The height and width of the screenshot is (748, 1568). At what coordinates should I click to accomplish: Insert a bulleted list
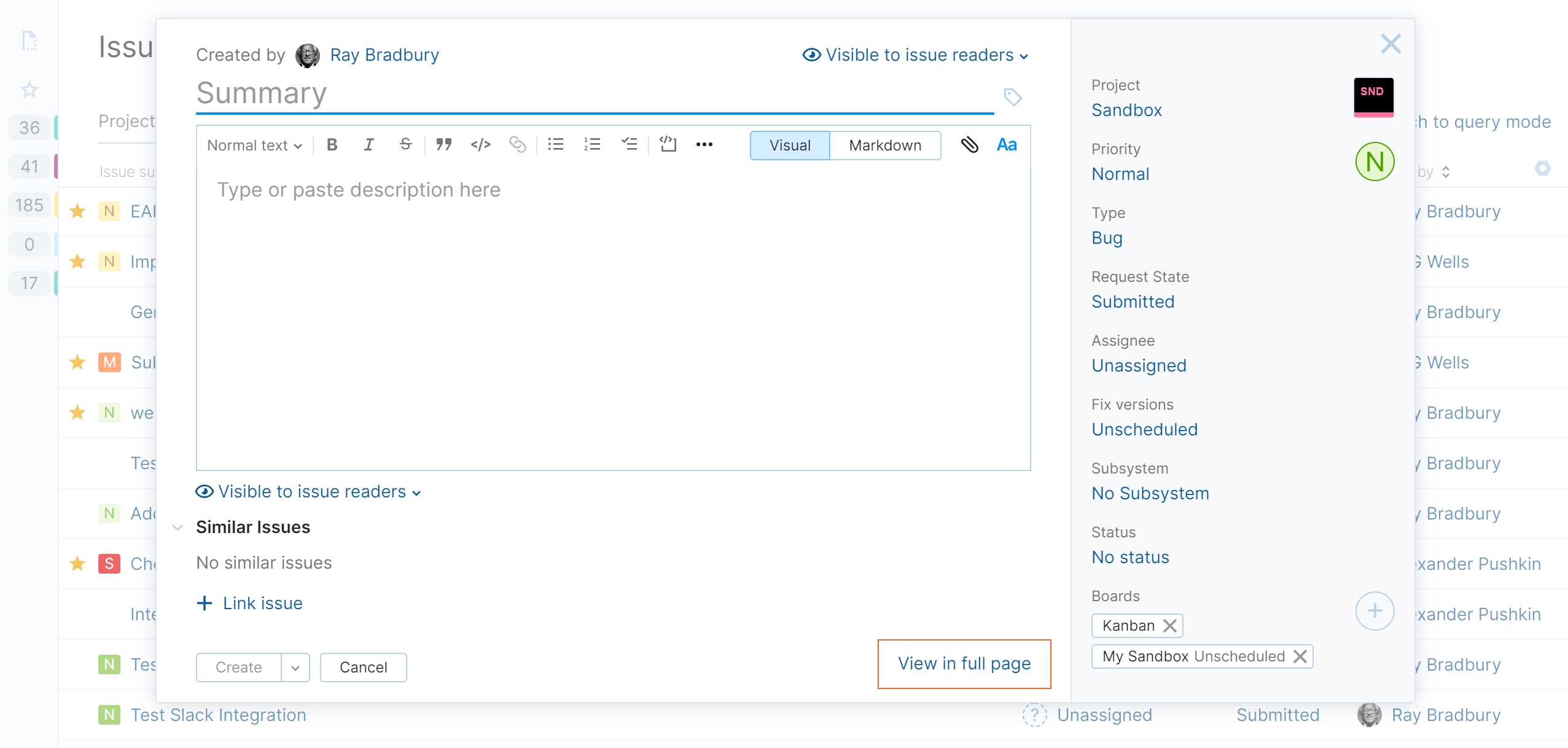point(555,145)
